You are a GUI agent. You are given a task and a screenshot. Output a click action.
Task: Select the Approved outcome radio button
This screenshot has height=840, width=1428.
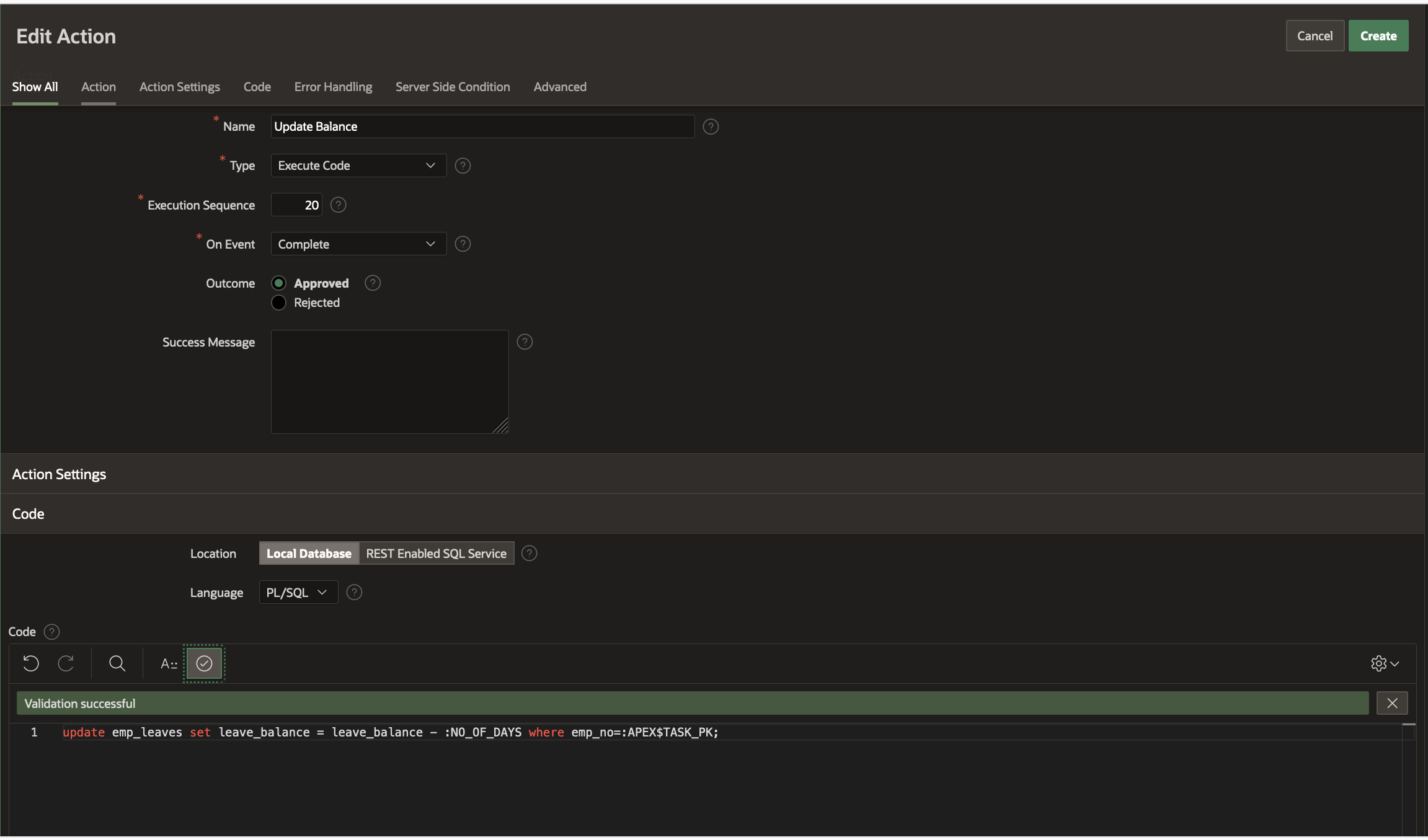279,283
